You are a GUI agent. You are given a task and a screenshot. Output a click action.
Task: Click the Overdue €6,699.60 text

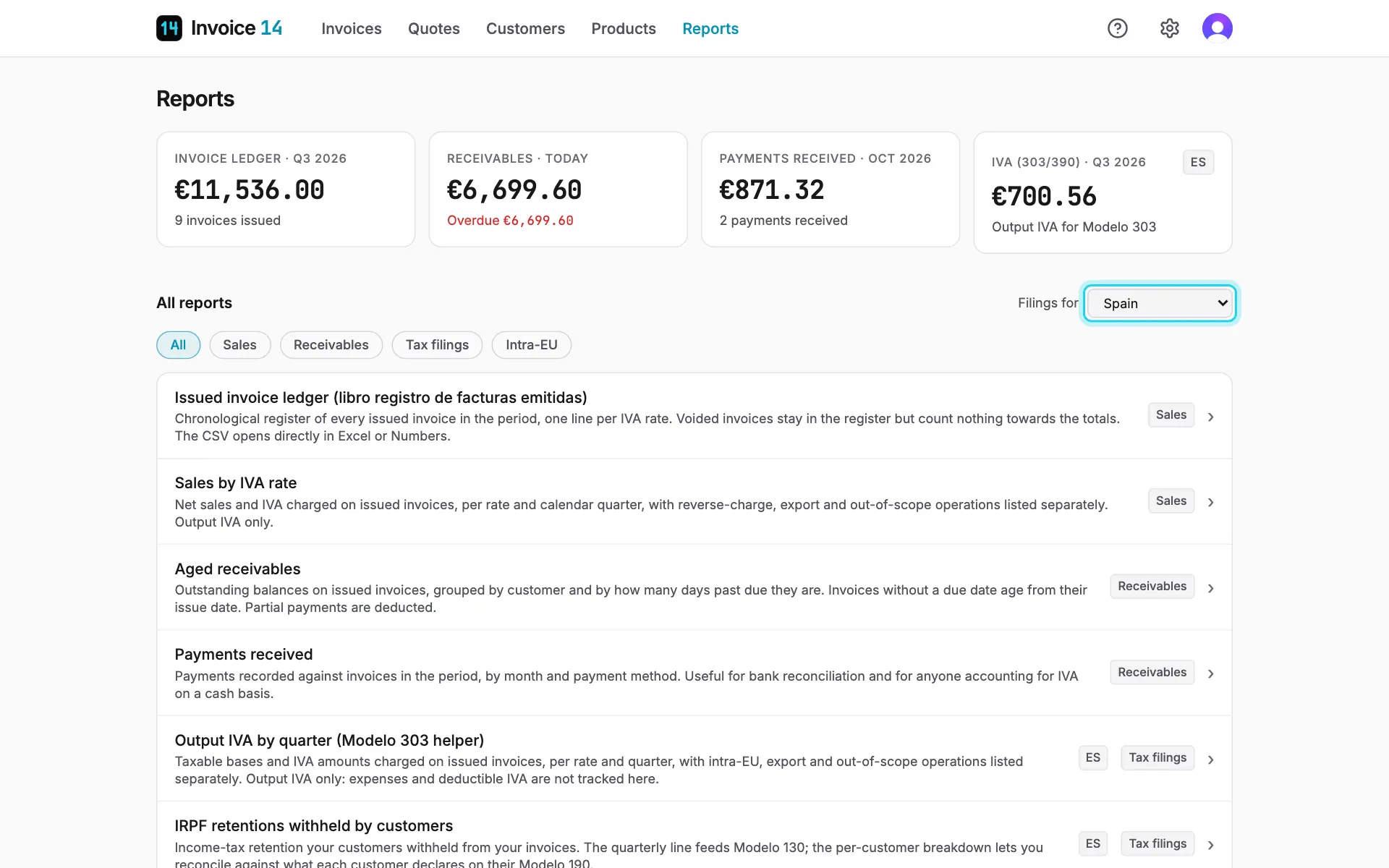click(510, 221)
